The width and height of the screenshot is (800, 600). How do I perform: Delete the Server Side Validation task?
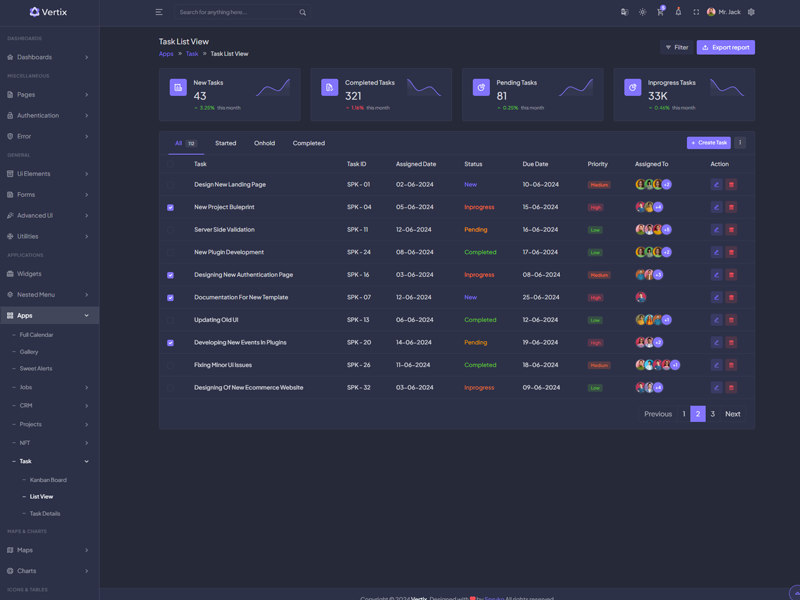pyautogui.click(x=731, y=230)
